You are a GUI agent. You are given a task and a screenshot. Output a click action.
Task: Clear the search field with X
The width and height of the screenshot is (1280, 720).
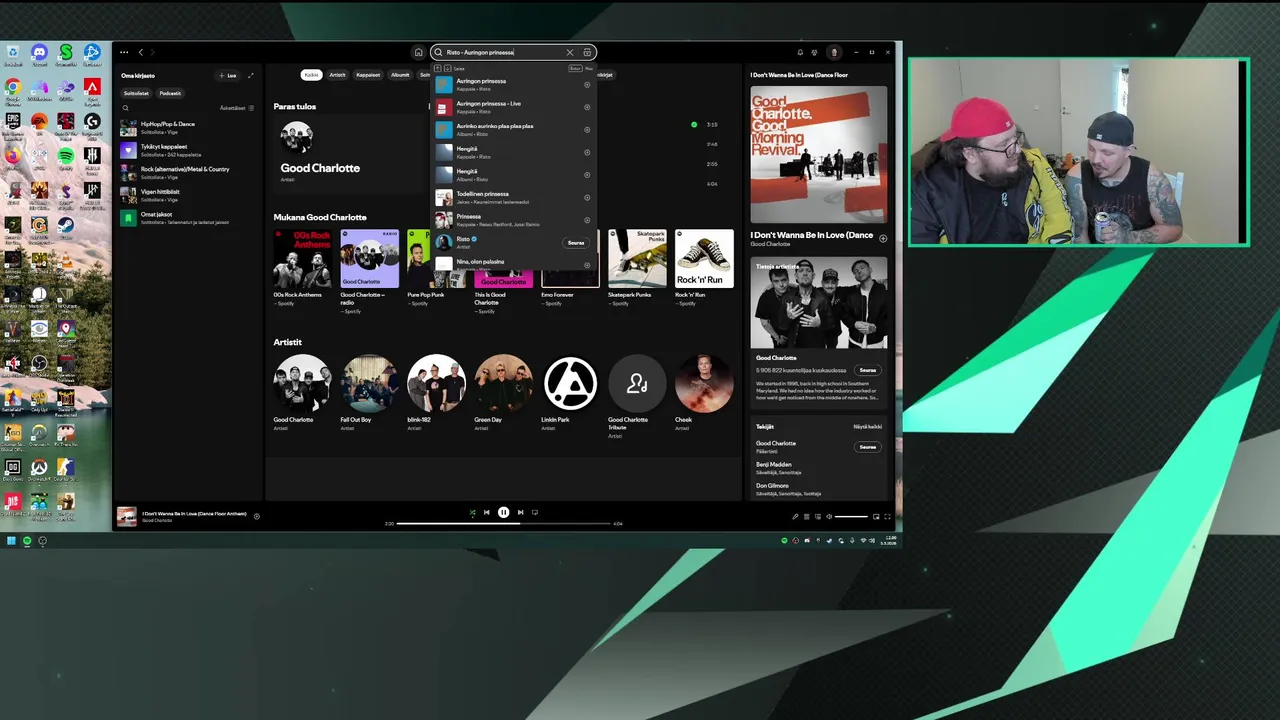[570, 52]
